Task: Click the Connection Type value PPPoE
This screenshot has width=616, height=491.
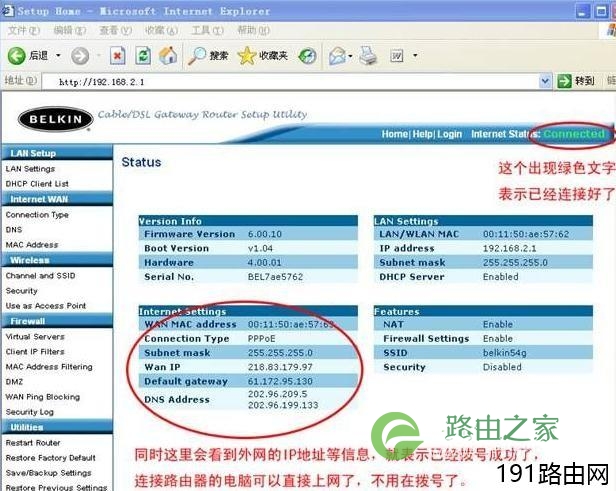Action: (261, 339)
